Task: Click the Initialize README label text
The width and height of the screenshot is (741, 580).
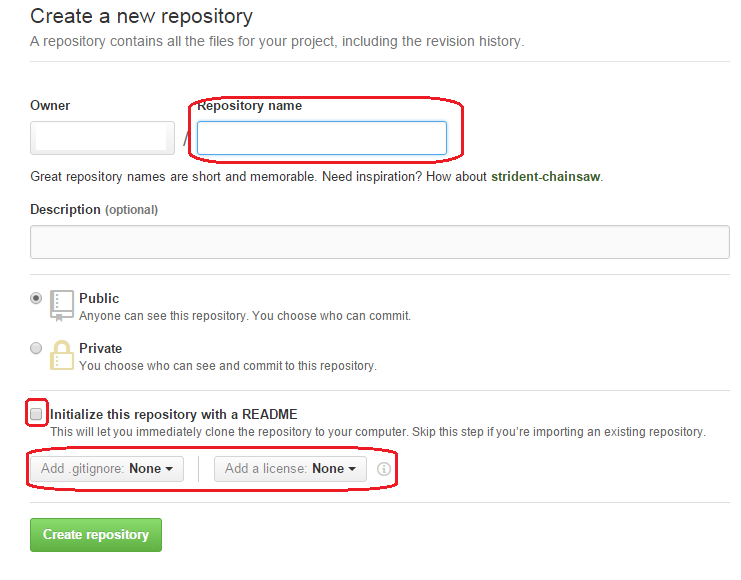Action: pyautogui.click(x=174, y=415)
